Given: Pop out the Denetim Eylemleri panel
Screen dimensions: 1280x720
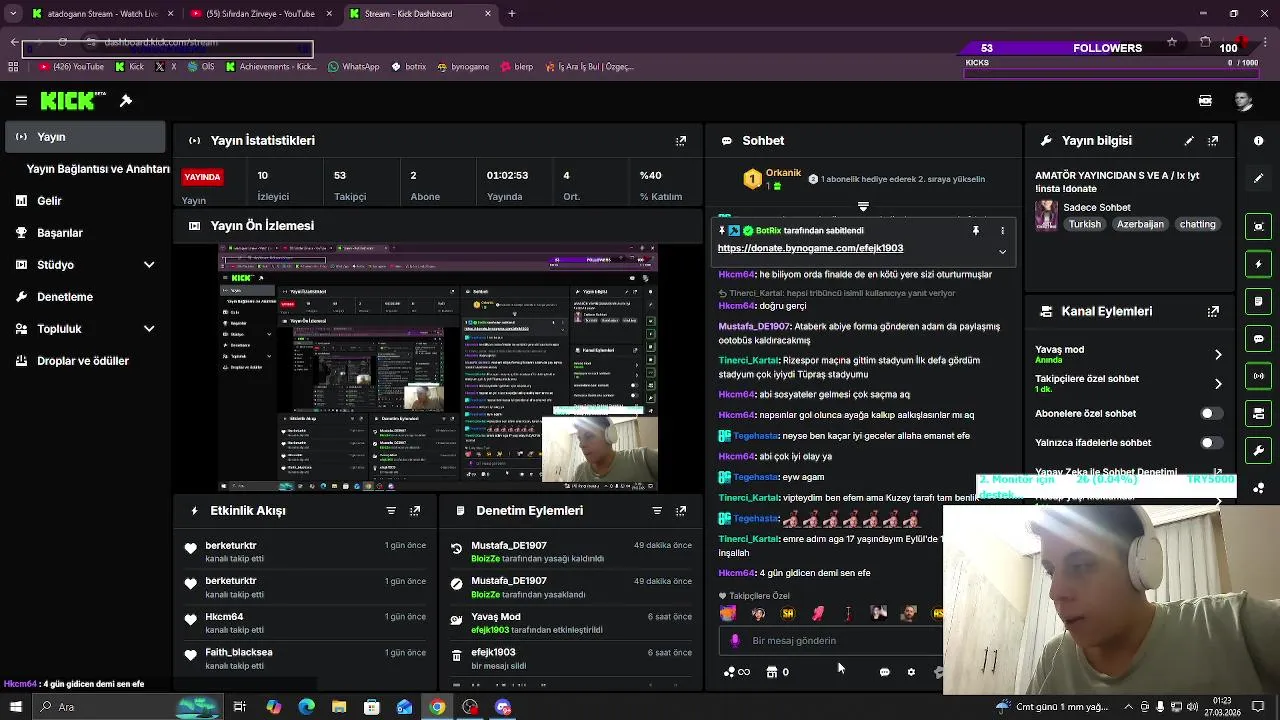Looking at the screenshot, I should click(x=681, y=511).
